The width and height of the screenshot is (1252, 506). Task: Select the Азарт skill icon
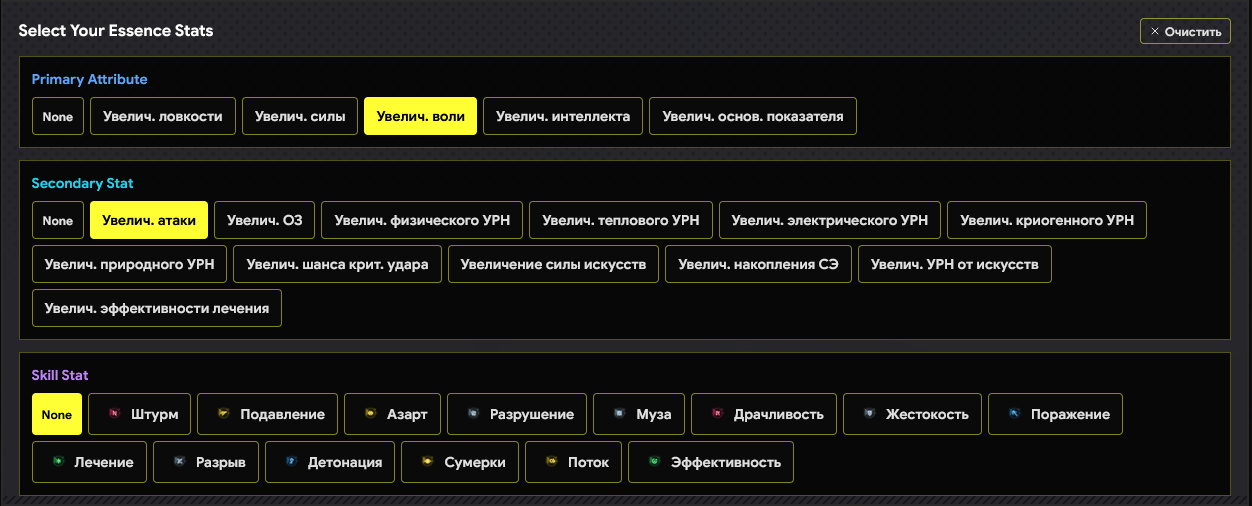(x=369, y=414)
